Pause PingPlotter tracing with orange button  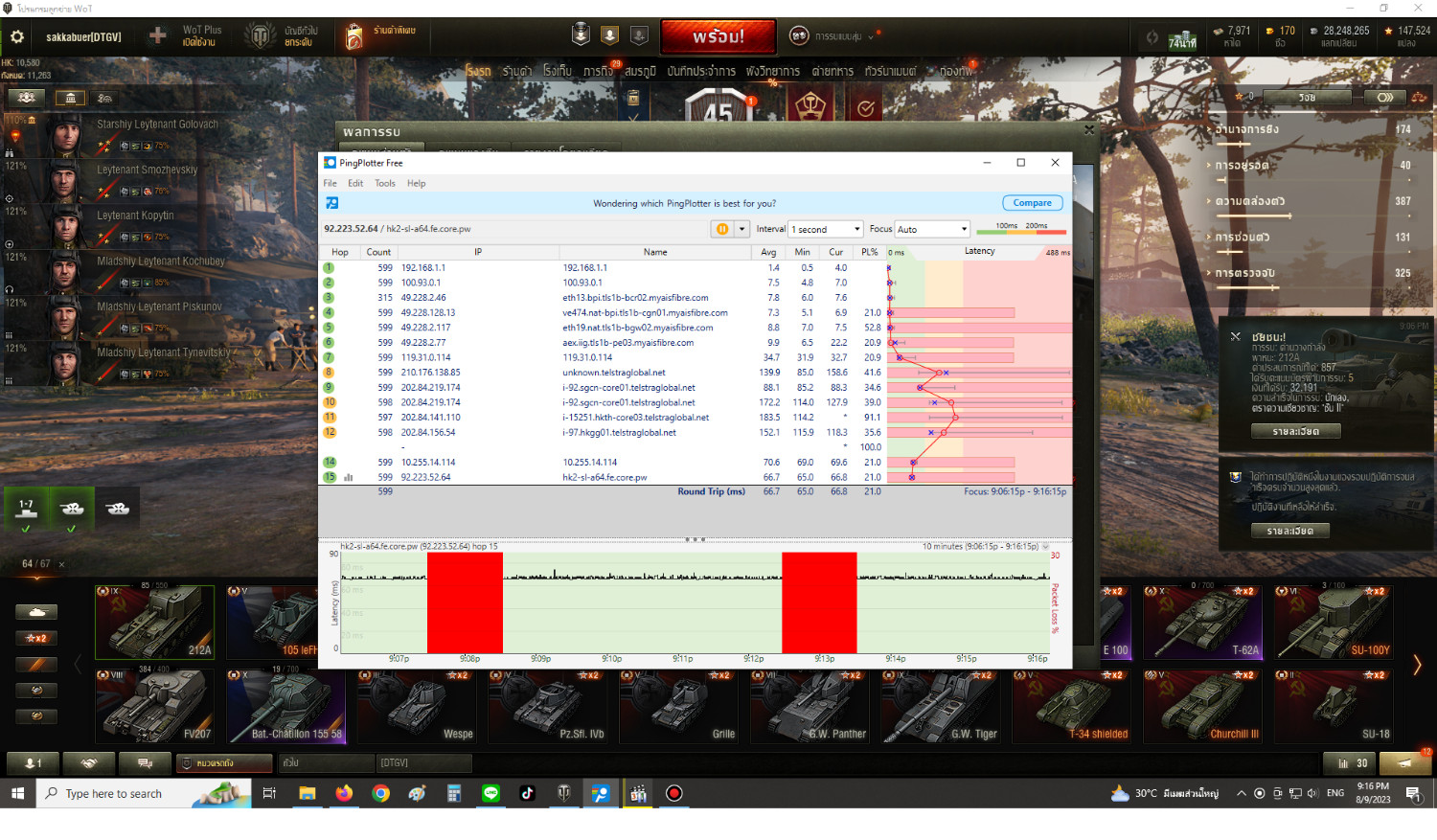point(722,229)
